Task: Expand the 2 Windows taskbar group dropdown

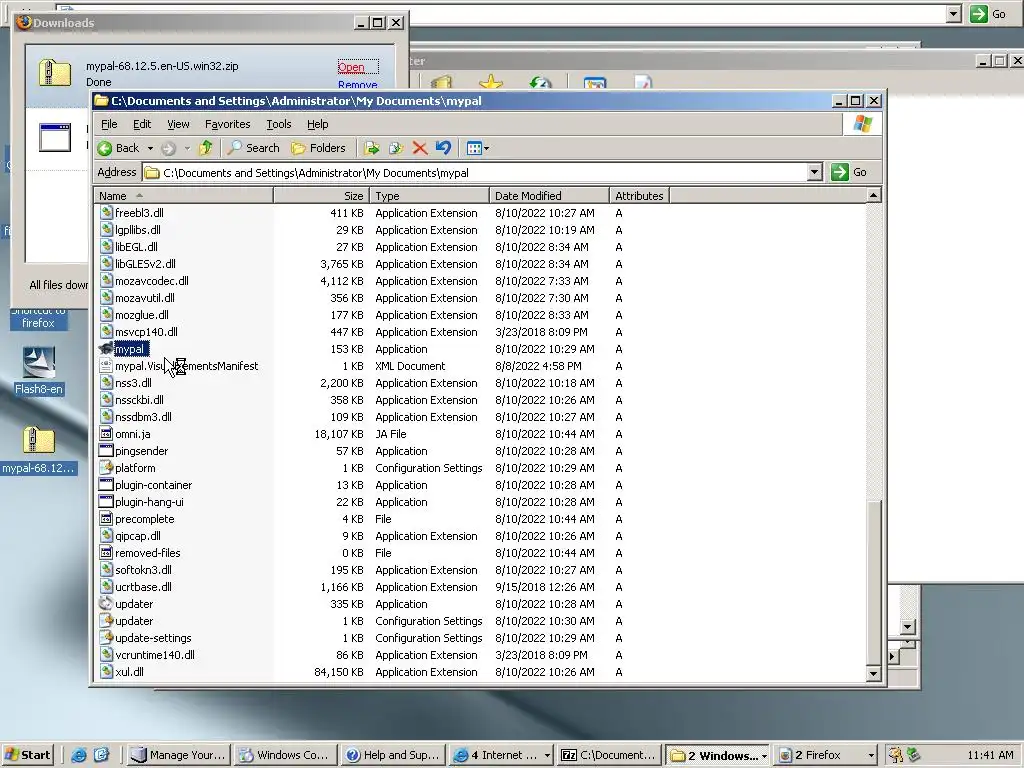Action: click(764, 756)
